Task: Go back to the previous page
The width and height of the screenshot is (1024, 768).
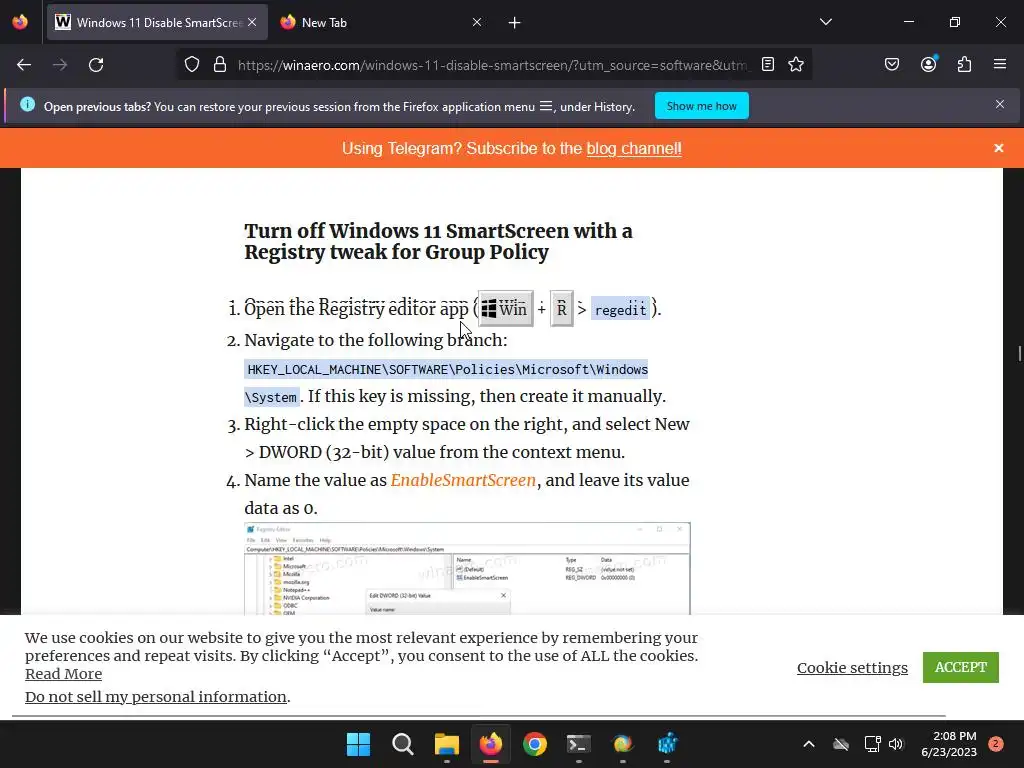Action: pyautogui.click(x=24, y=65)
